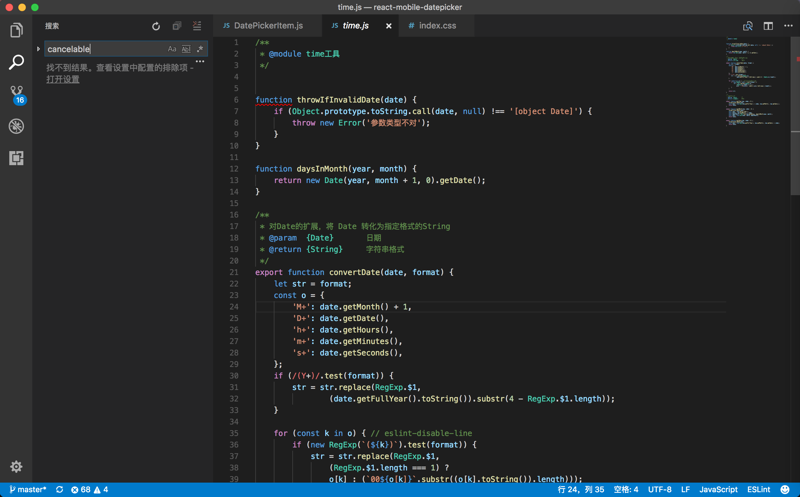Toggle Match Whole Word in search box
Screen dimensions: 800x497
click(x=186, y=49)
